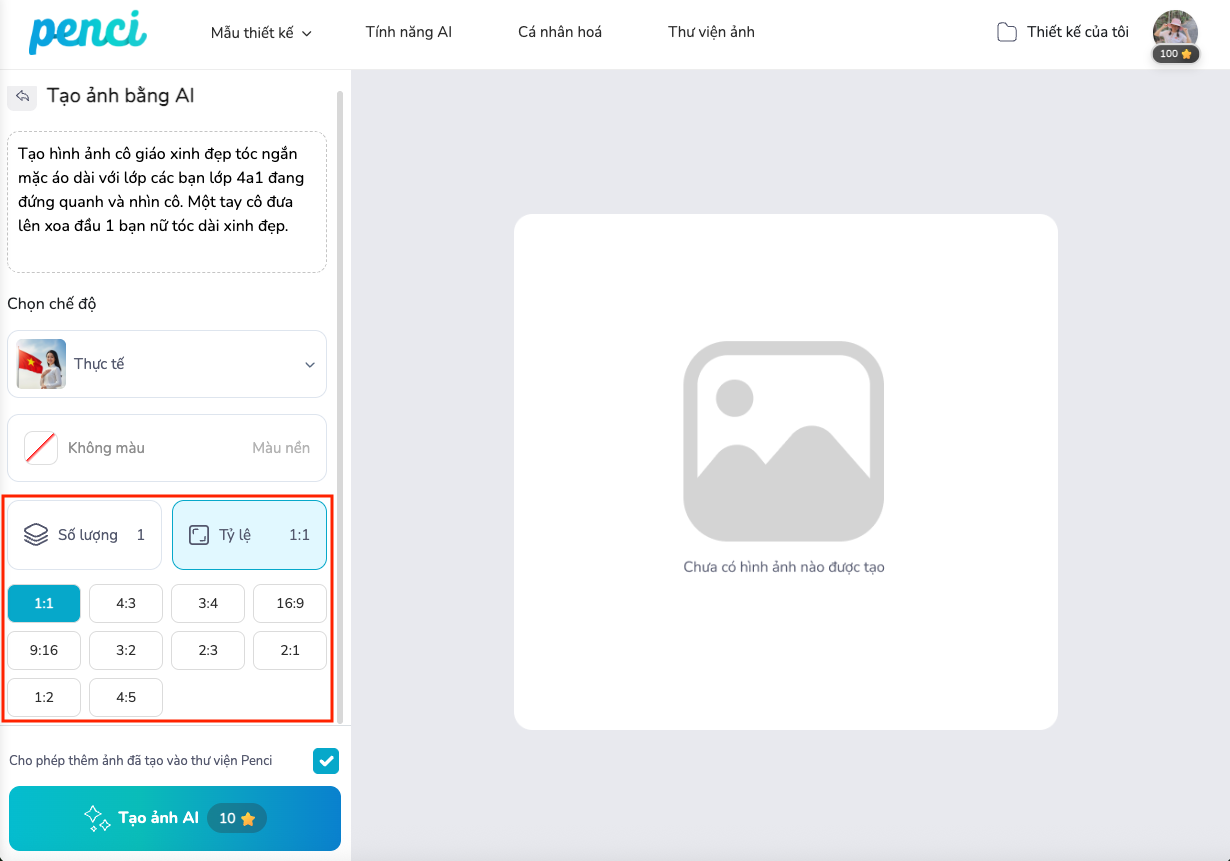1230x861 pixels.
Task: Open the Thực tế mode dropdown
Action: (167, 364)
